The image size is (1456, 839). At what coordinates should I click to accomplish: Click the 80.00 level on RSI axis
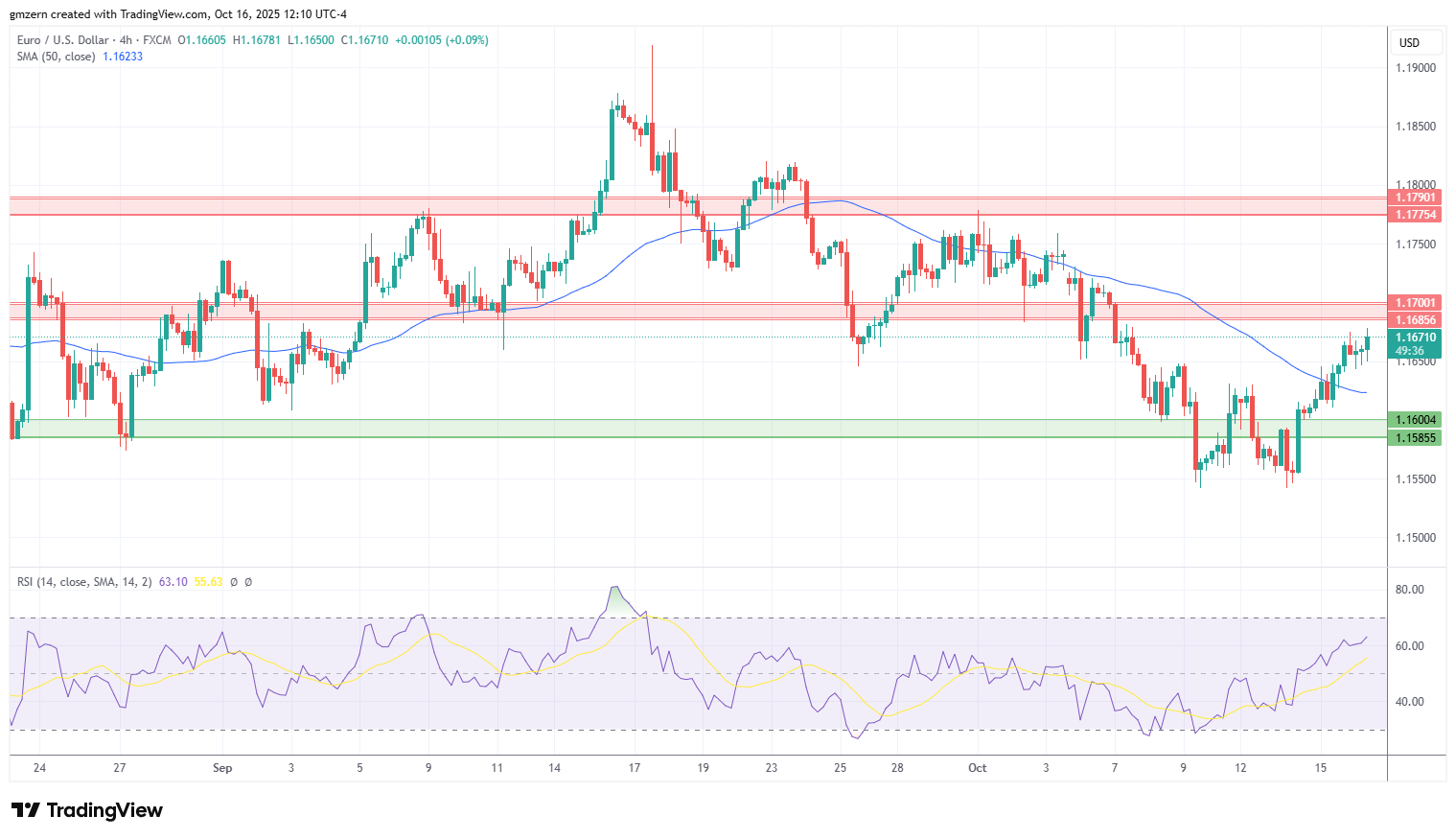[1410, 590]
